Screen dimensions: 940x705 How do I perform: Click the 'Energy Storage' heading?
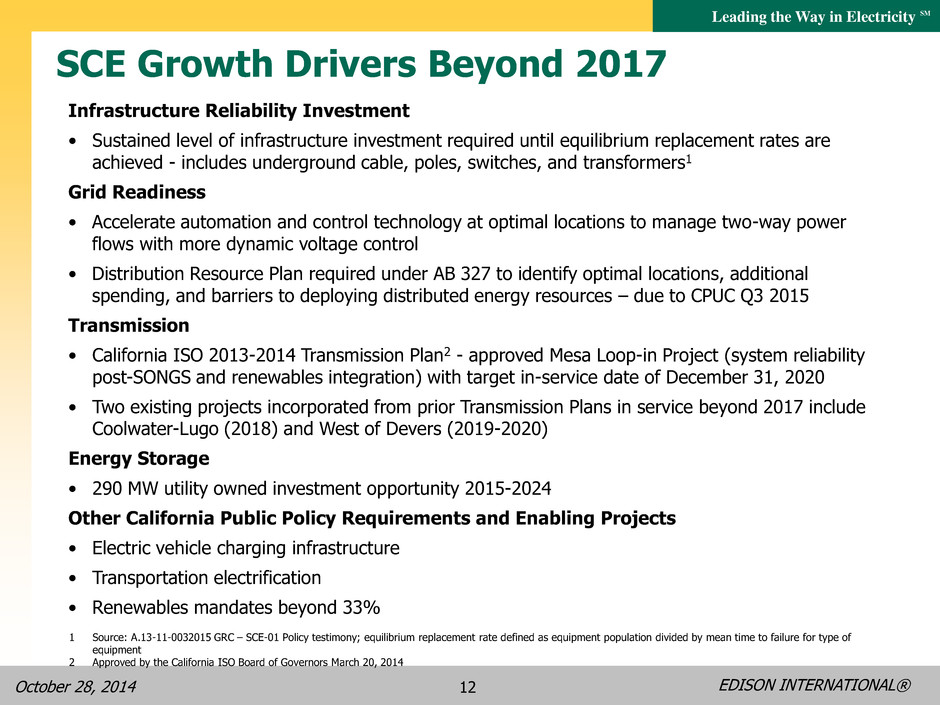(x=138, y=459)
